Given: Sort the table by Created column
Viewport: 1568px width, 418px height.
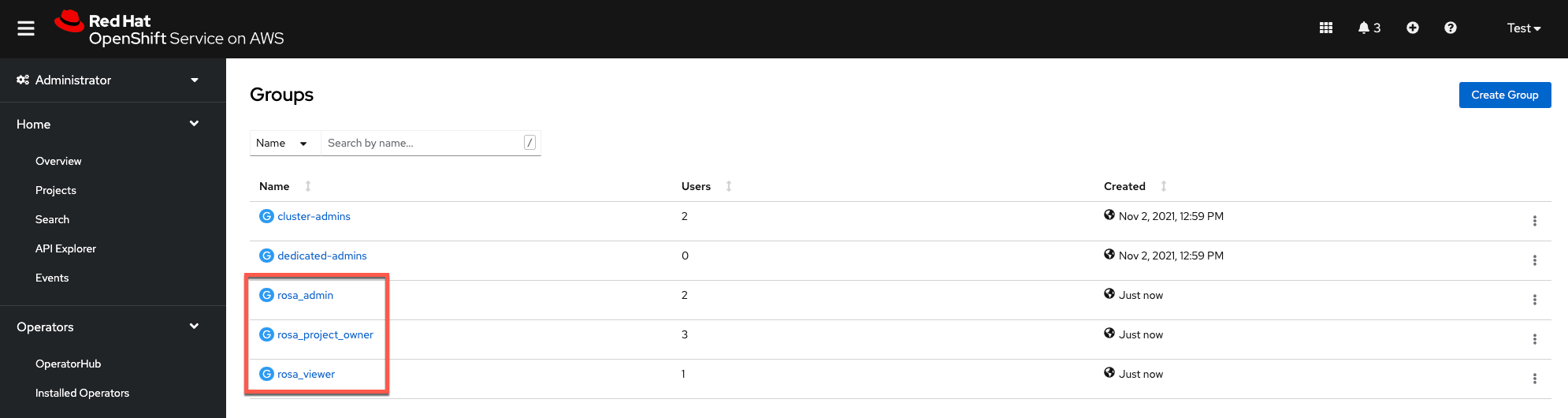Looking at the screenshot, I should pyautogui.click(x=1135, y=186).
